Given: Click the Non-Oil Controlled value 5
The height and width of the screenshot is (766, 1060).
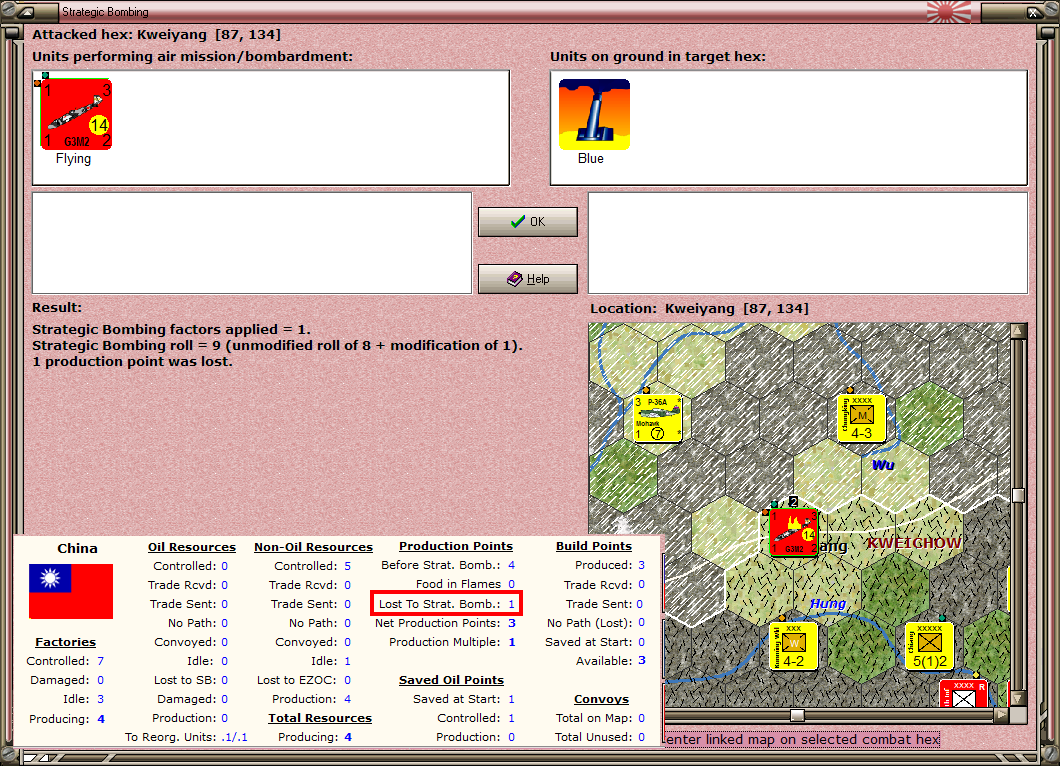Looking at the screenshot, I should tap(347, 566).
